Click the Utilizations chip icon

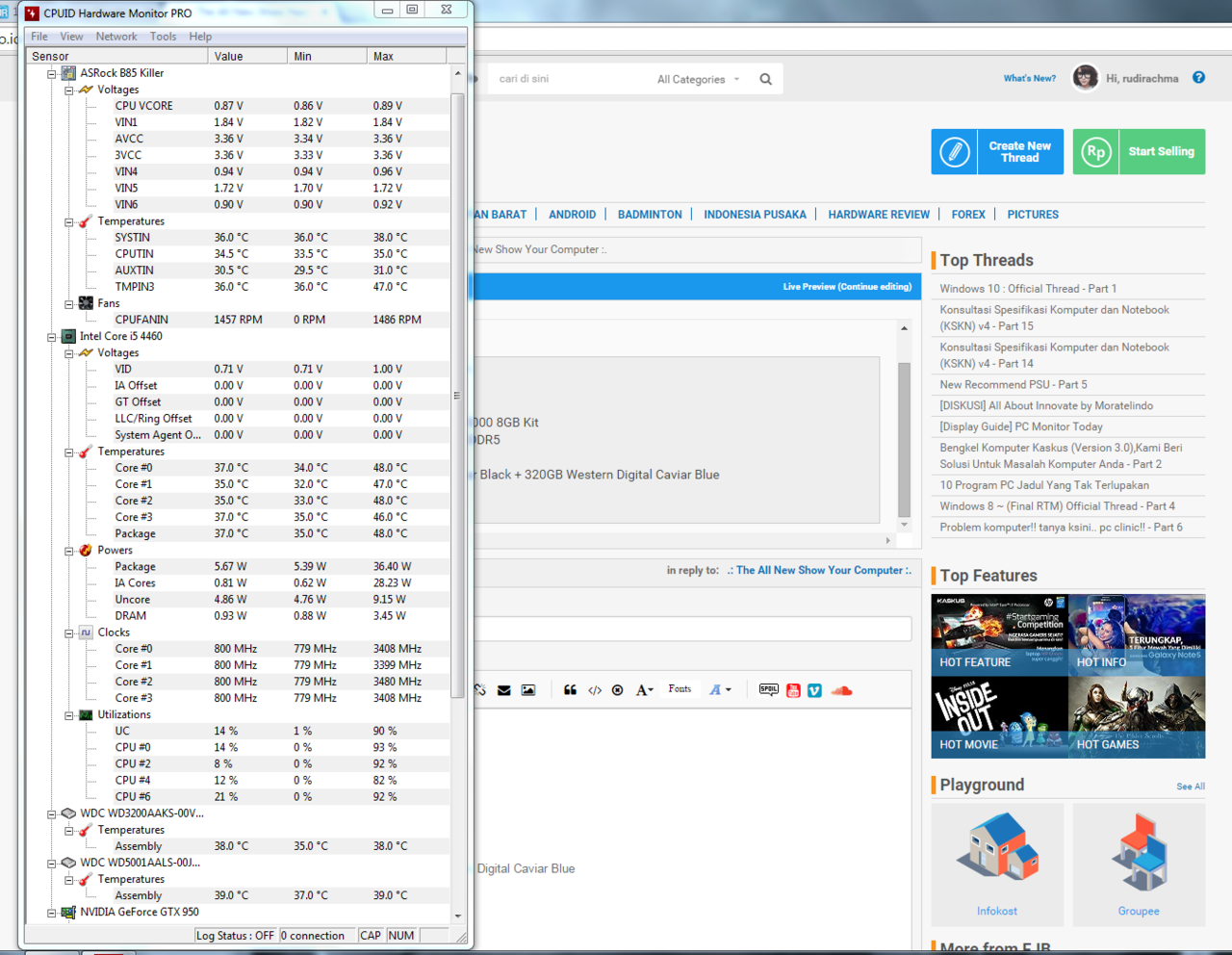86,715
